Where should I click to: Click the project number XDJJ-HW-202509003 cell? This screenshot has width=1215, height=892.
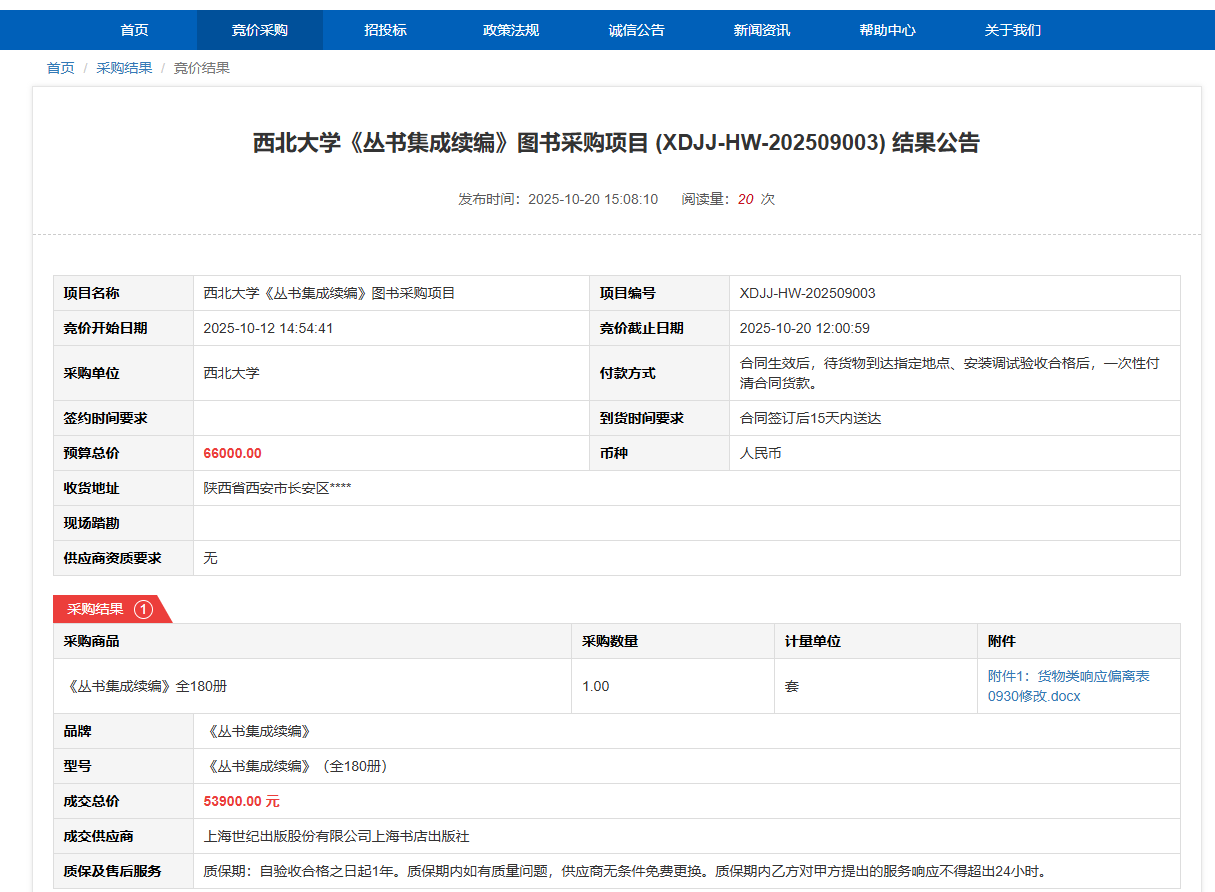[807, 293]
